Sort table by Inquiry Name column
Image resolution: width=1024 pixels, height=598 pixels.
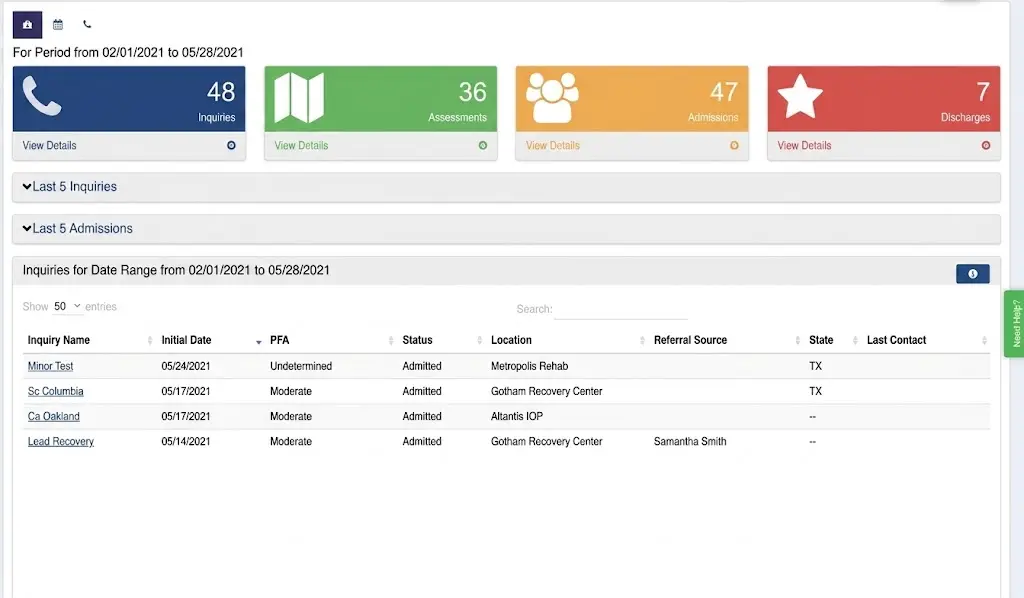tap(89, 340)
